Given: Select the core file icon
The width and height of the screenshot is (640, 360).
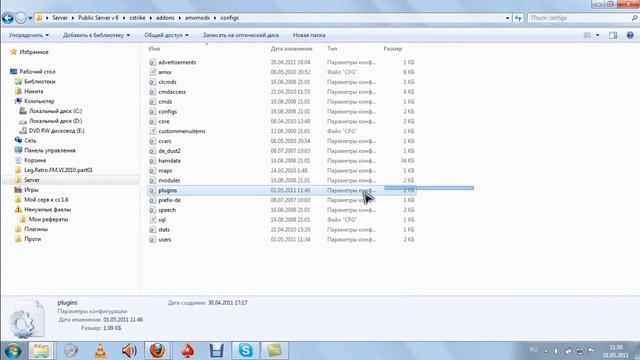Looking at the screenshot, I should coord(152,121).
